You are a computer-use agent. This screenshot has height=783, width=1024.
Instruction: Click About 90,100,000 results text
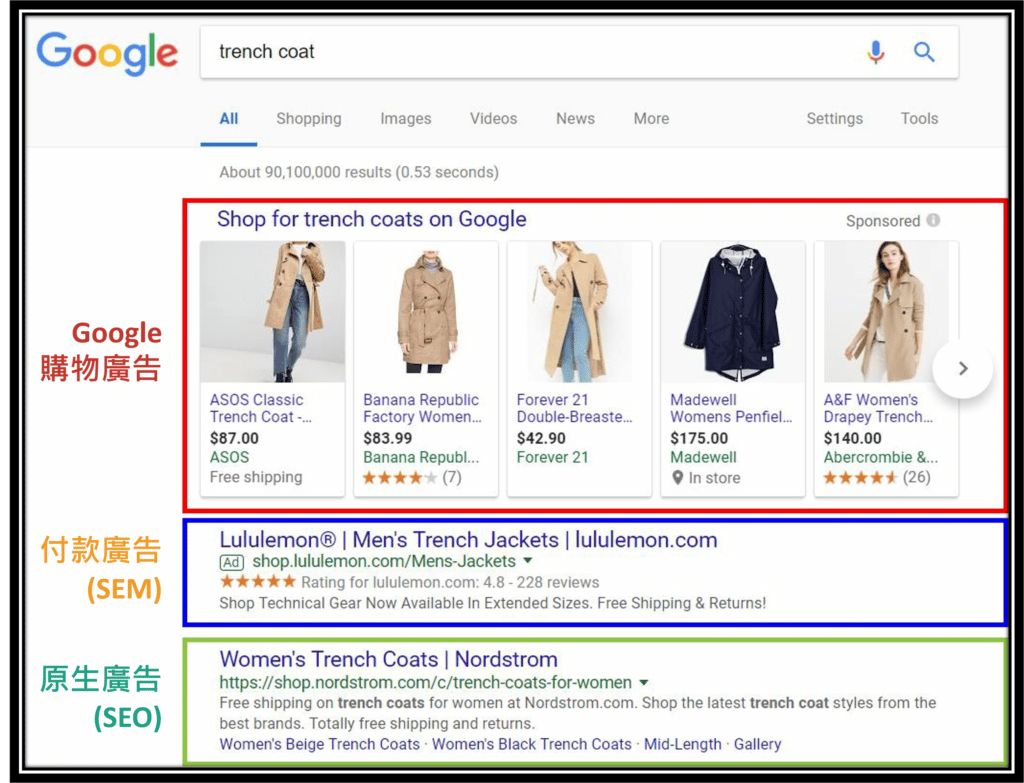359,172
